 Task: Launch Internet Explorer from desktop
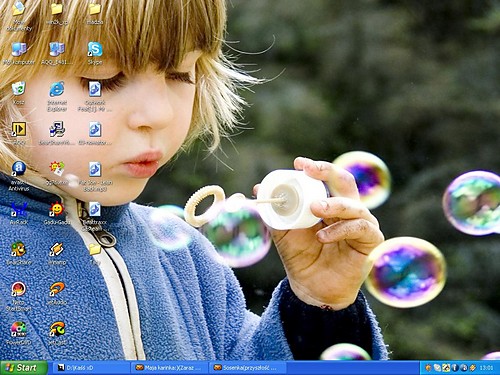[57, 89]
